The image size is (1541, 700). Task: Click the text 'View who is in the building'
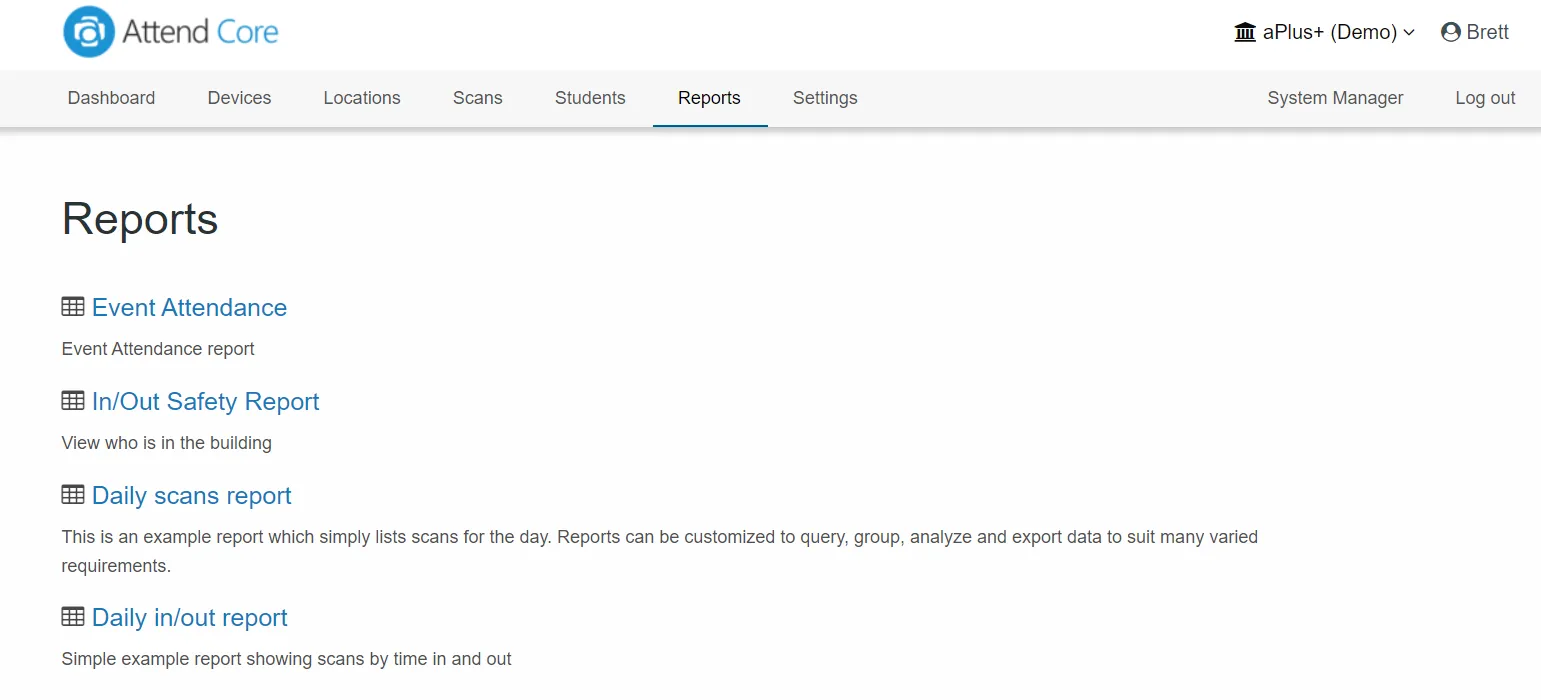167,443
